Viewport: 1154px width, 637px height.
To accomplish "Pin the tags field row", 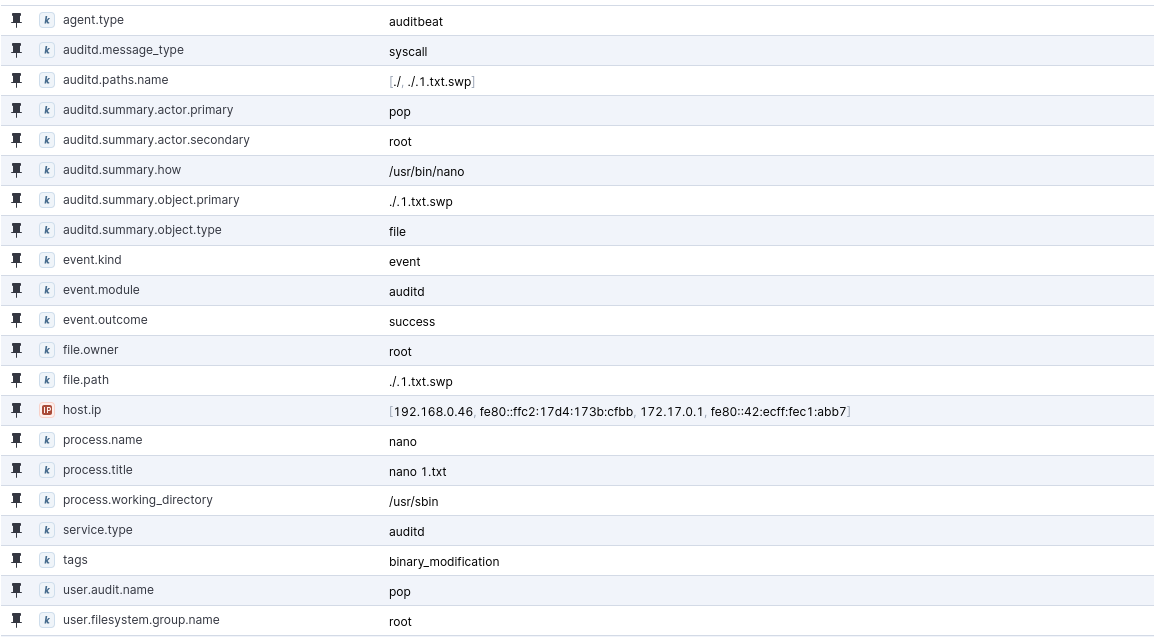I will point(16,560).
